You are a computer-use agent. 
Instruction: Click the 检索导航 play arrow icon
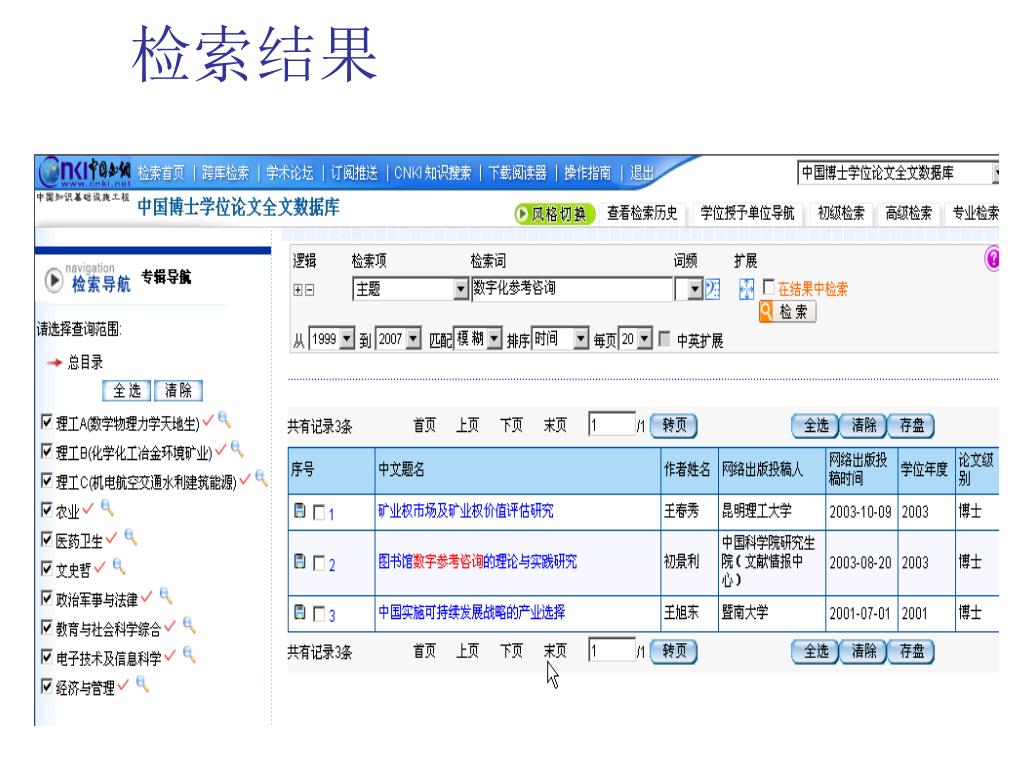54,280
